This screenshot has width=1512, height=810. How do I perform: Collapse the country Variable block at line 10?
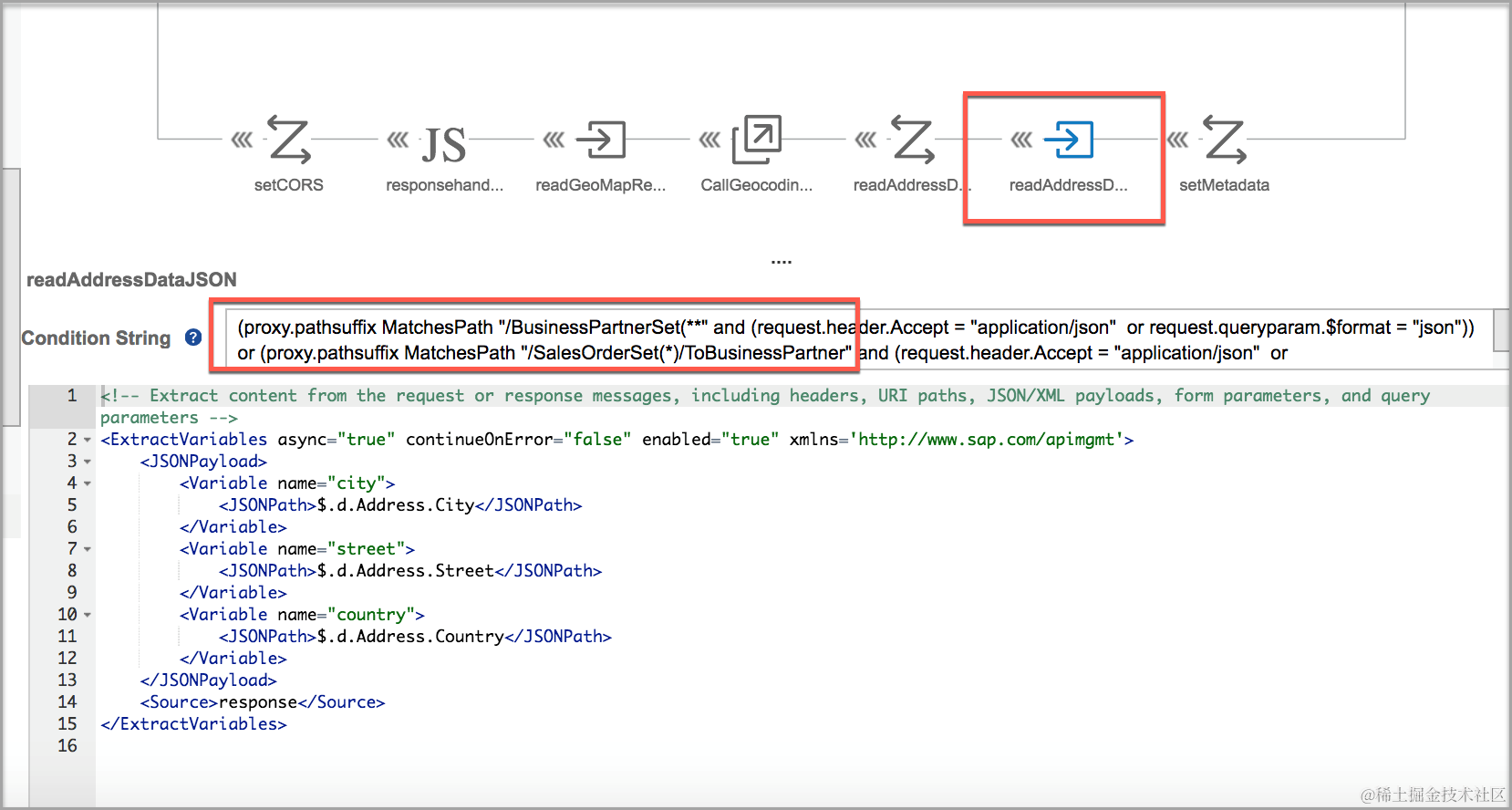click(88, 615)
